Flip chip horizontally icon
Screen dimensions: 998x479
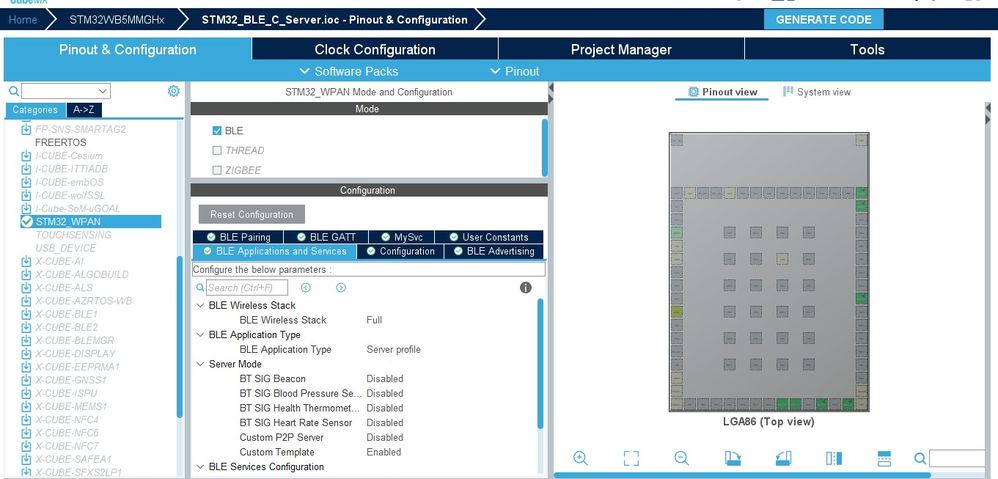834,458
